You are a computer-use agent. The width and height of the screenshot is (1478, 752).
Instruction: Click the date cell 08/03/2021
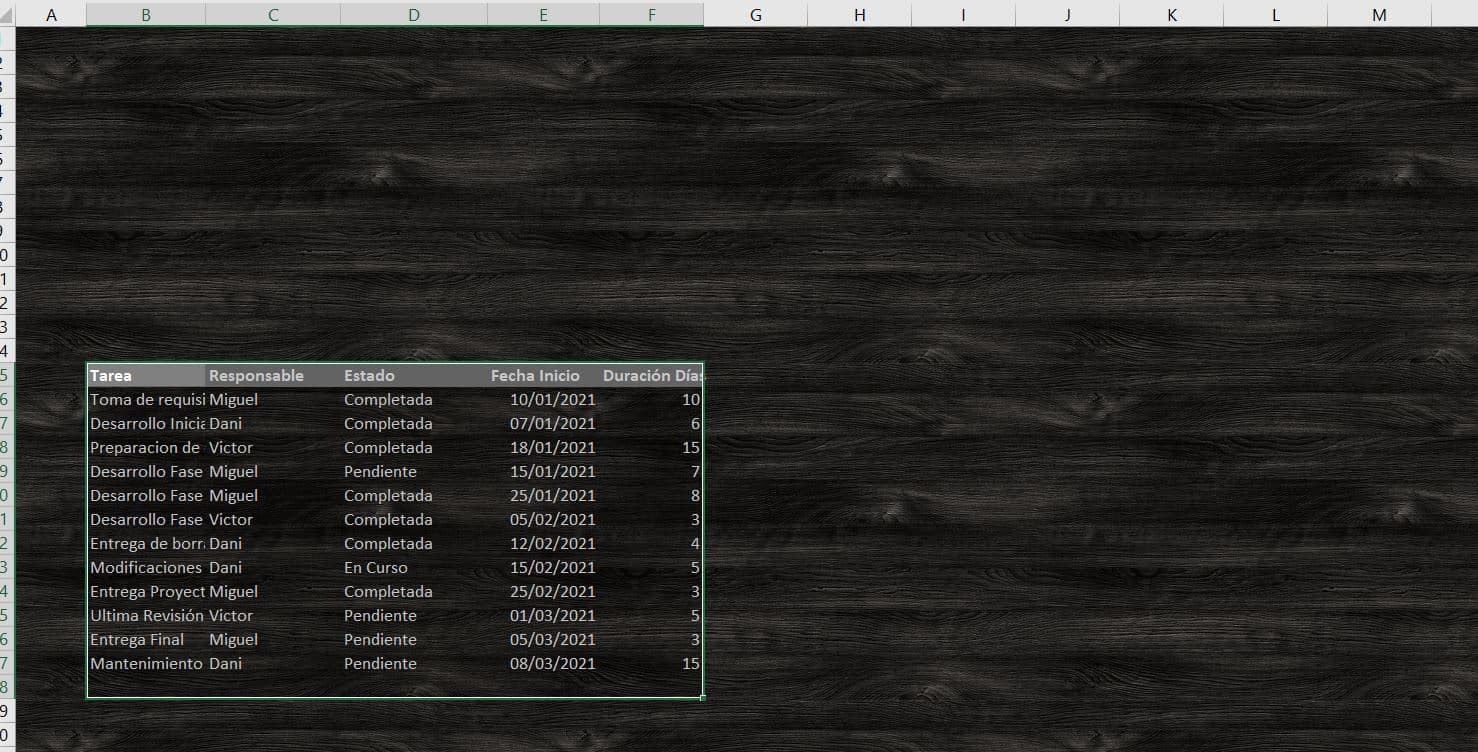coord(543,664)
